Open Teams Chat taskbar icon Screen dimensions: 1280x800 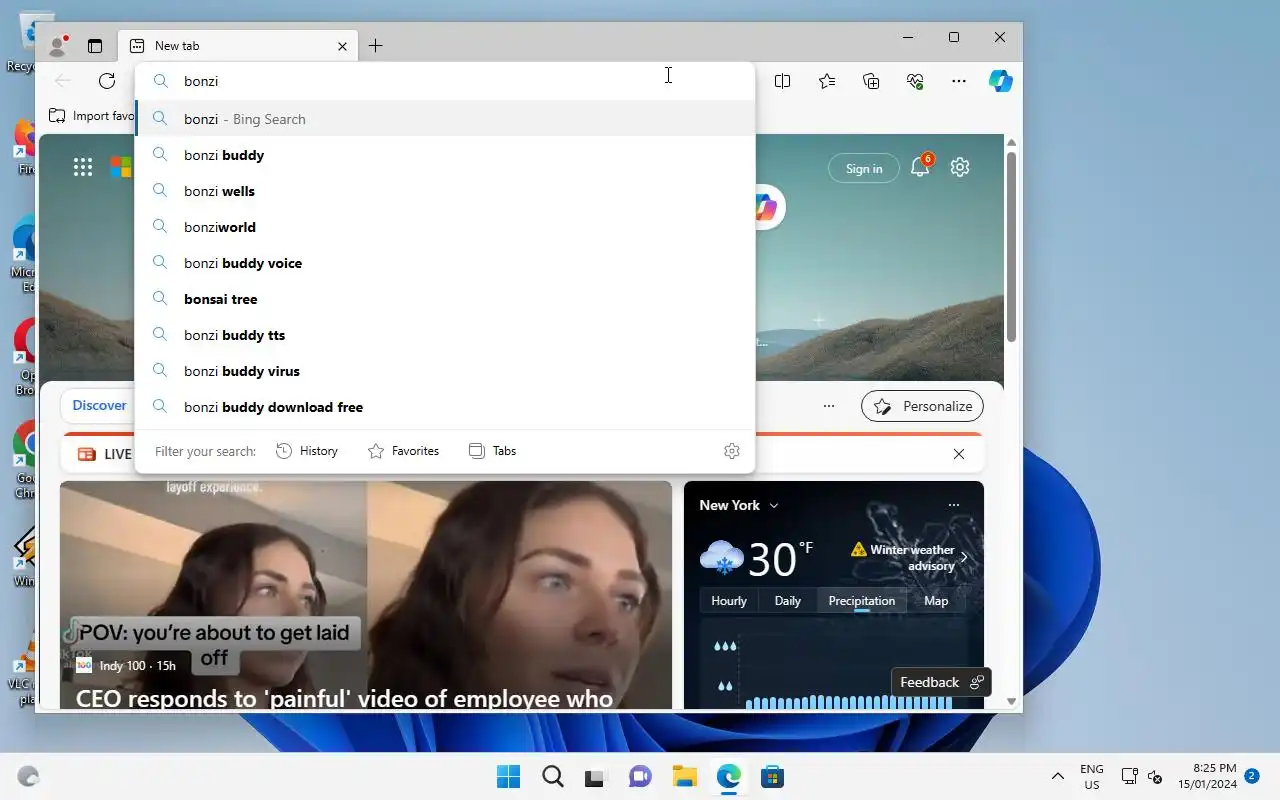click(x=640, y=777)
